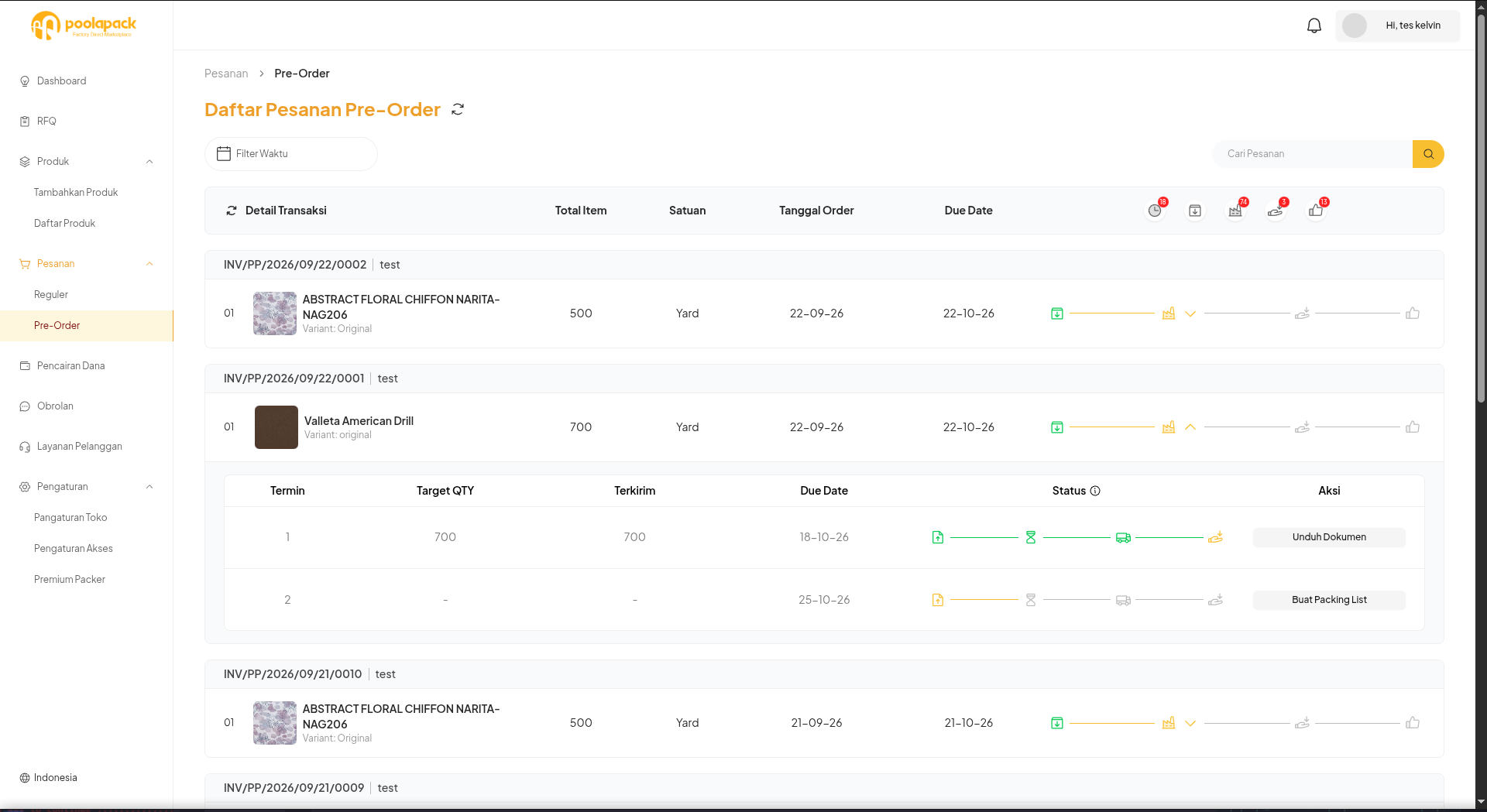The height and width of the screenshot is (812, 1487).
Task: Collapse the Pengaturan sidebar section
Action: pos(149,487)
